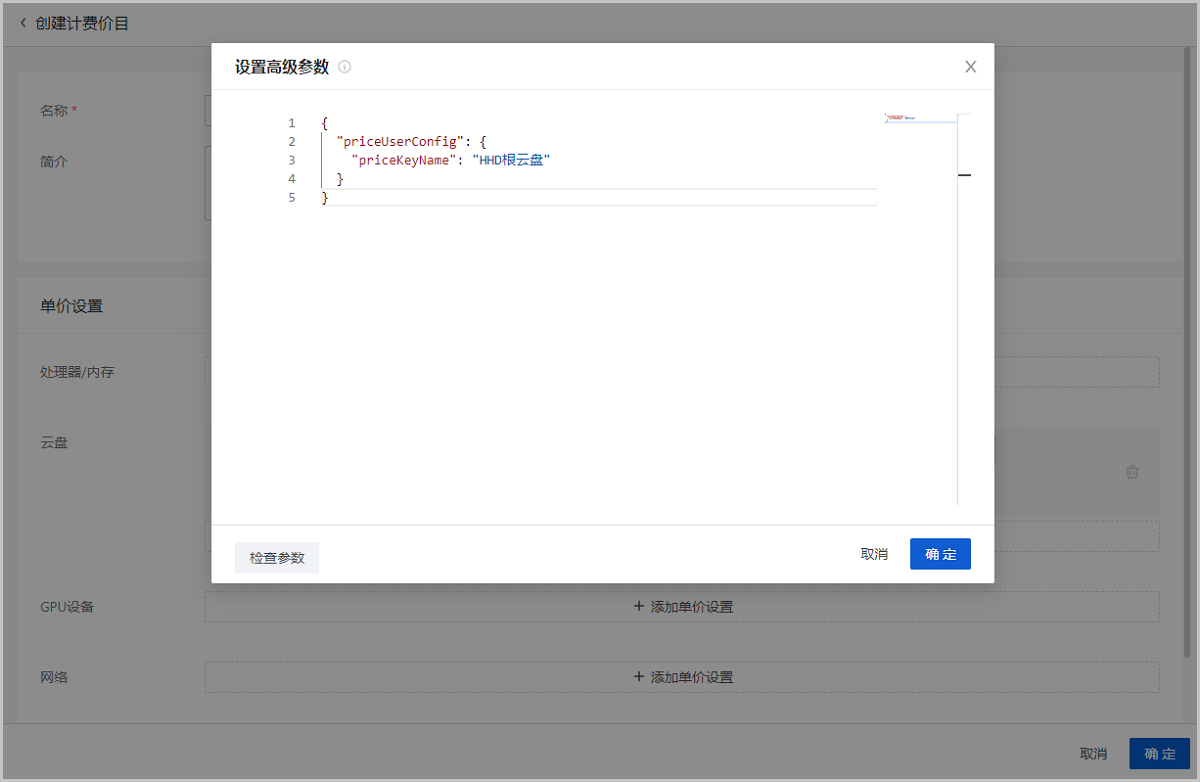Click the info icon next to 设置高级参数
1200x782 pixels.
(345, 67)
